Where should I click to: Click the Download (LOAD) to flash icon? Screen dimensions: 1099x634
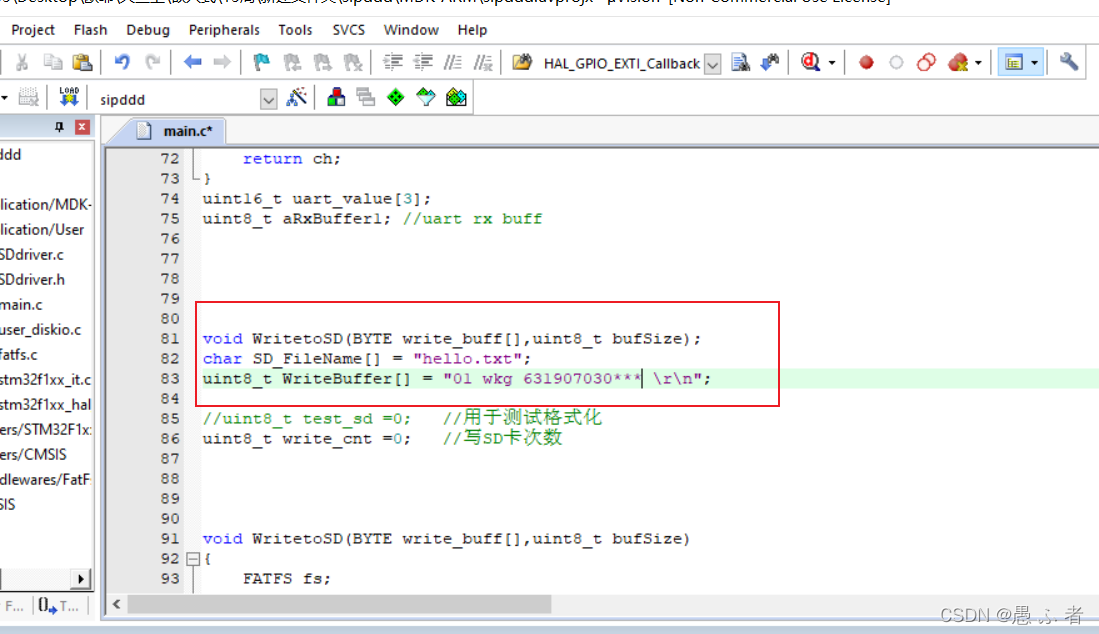(x=68, y=97)
